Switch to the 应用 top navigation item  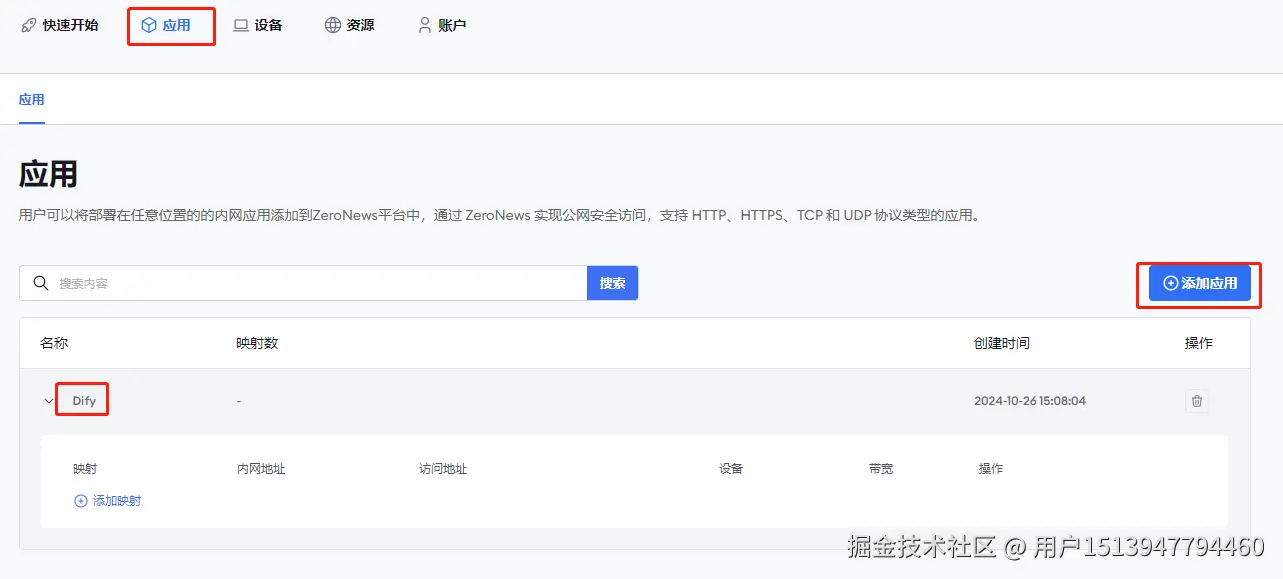point(166,25)
